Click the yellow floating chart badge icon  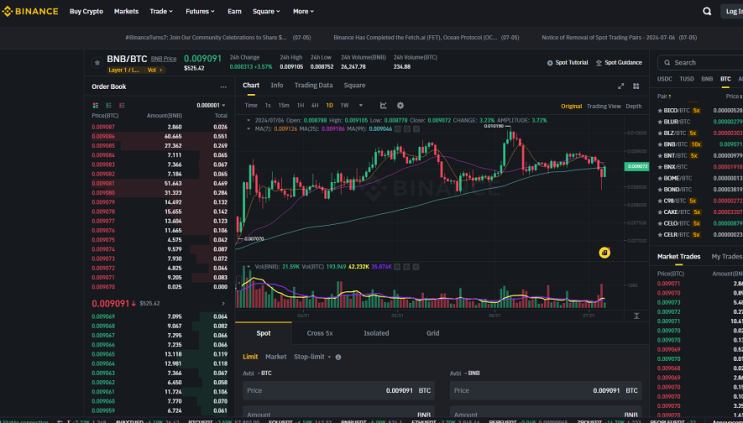[x=604, y=252]
